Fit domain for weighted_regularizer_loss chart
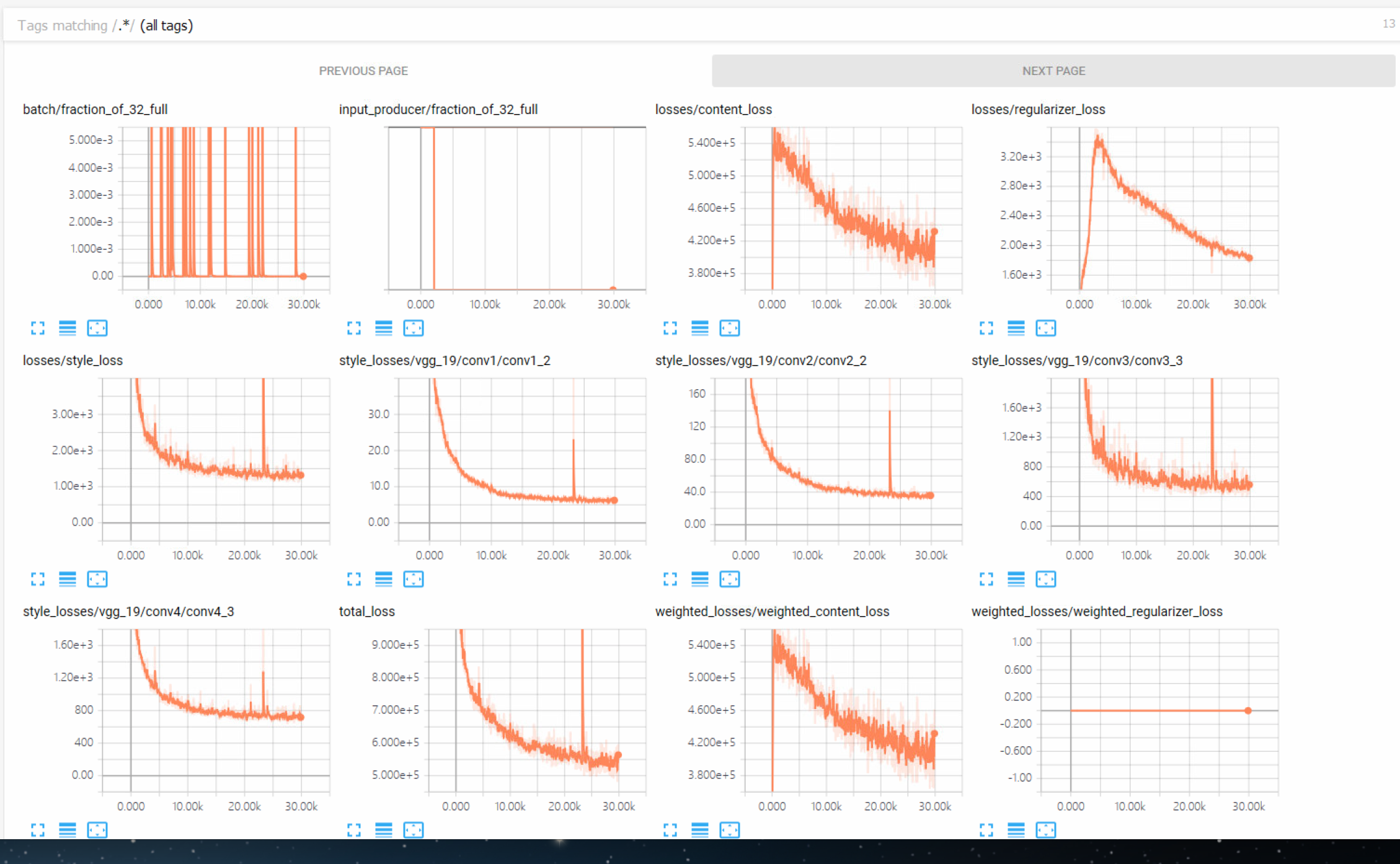The height and width of the screenshot is (864, 1400). 1045,830
